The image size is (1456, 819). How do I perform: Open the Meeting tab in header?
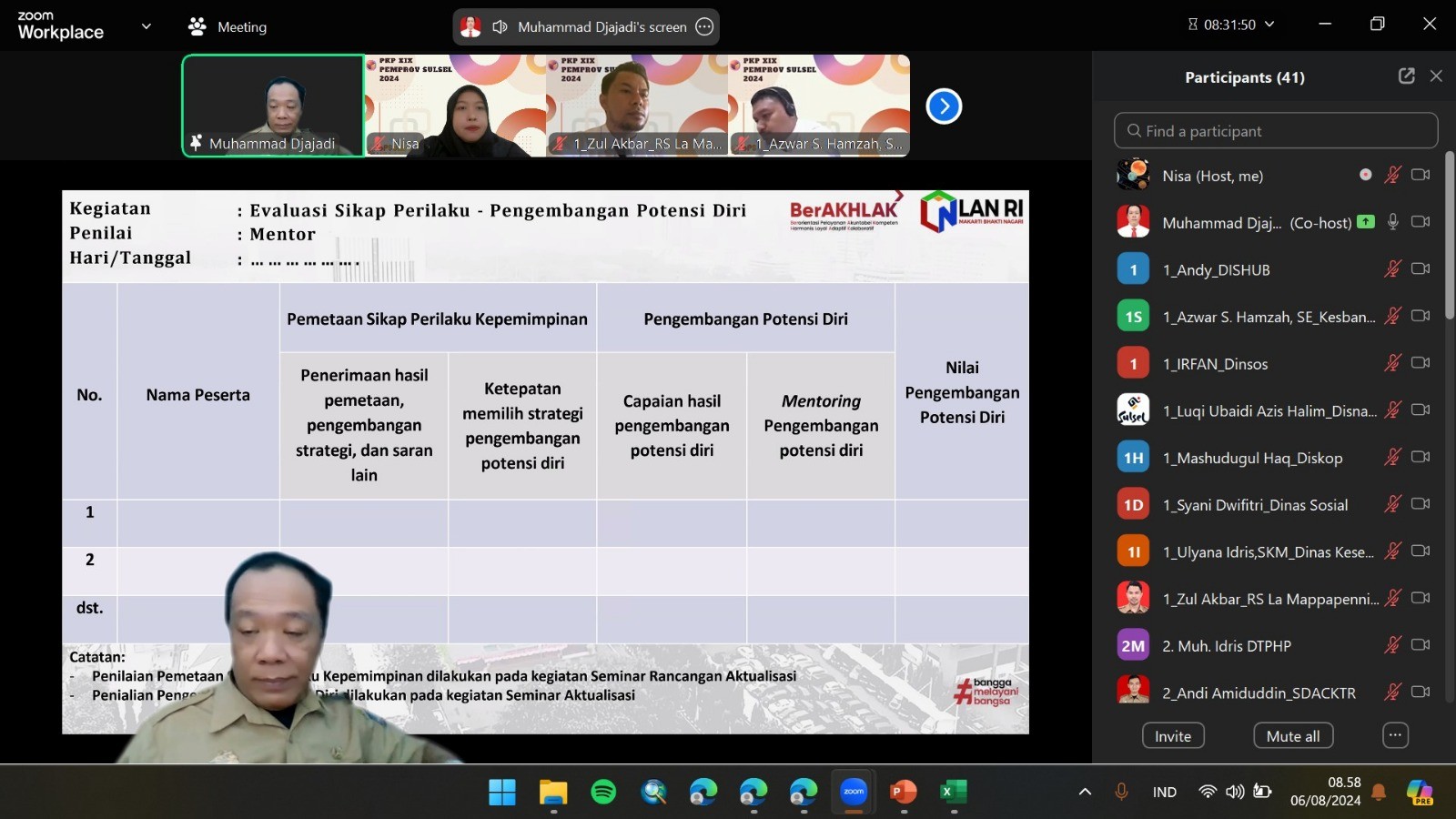tap(227, 26)
